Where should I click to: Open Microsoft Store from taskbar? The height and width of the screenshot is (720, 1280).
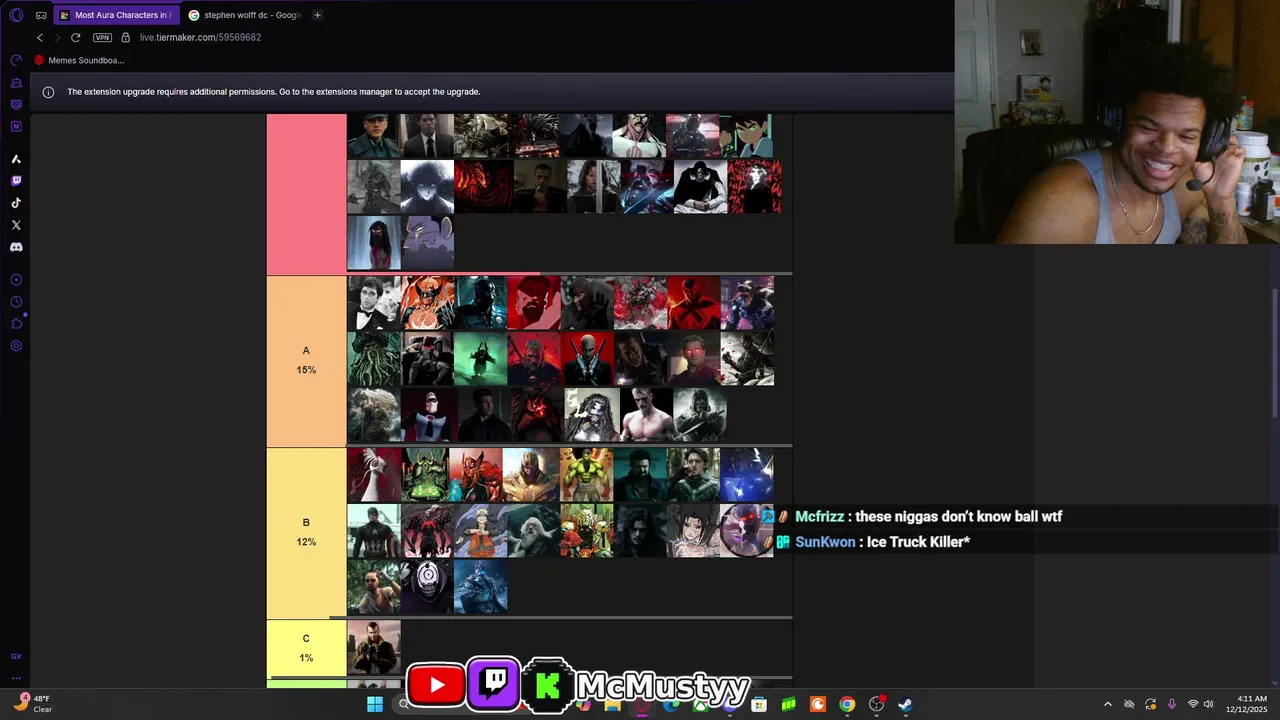click(x=759, y=704)
